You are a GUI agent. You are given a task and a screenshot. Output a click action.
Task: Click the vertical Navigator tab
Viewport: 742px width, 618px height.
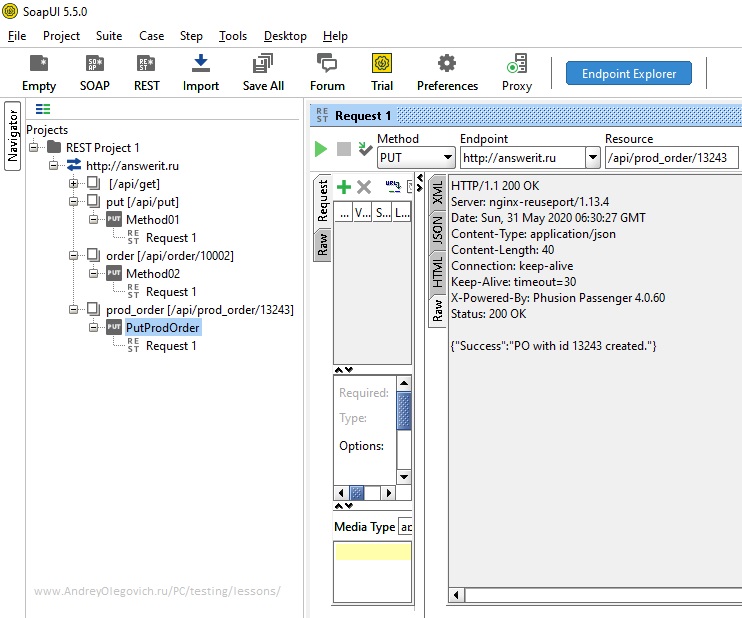coord(13,136)
